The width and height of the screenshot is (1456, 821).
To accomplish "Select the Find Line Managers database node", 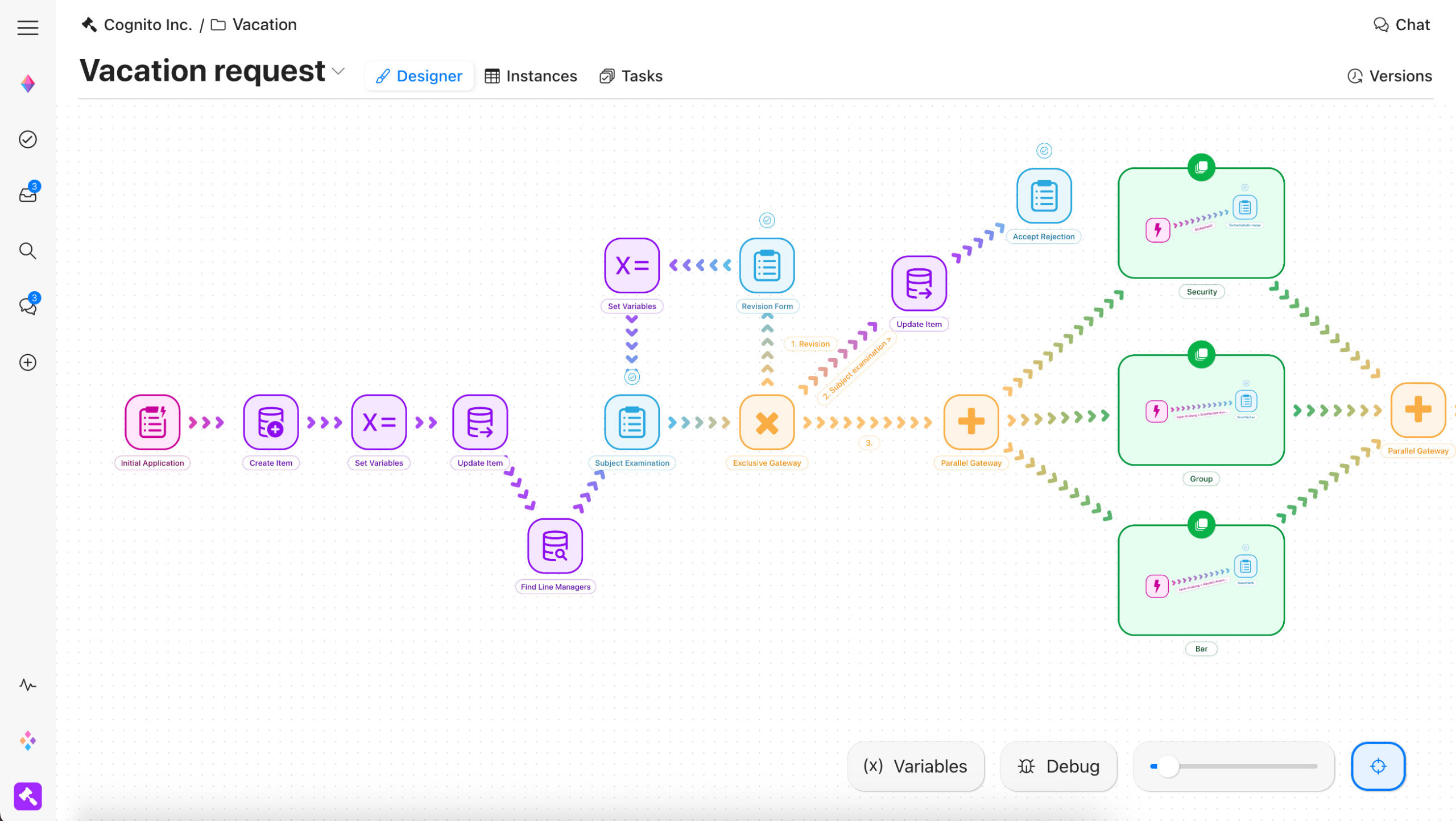I will (555, 546).
